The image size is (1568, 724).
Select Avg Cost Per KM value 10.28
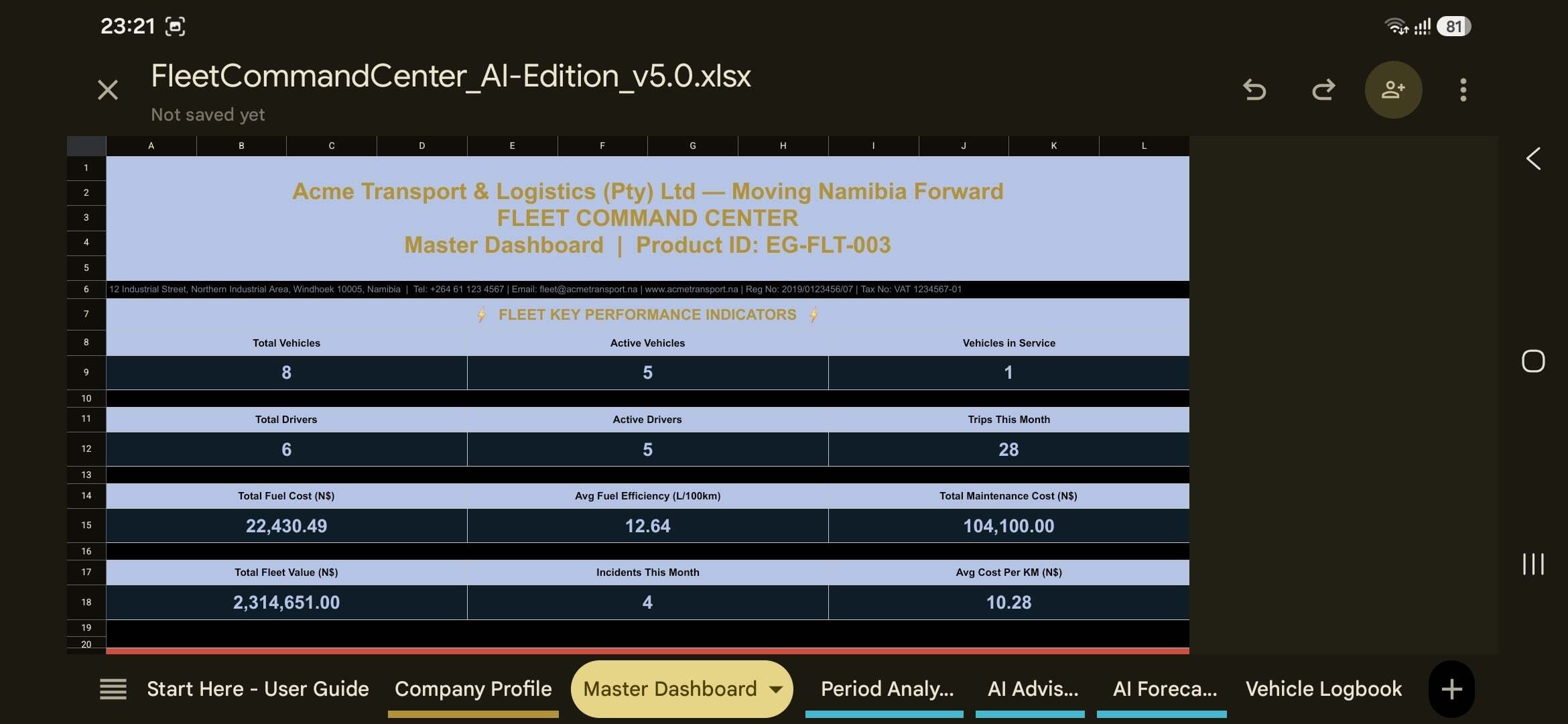coord(1008,602)
